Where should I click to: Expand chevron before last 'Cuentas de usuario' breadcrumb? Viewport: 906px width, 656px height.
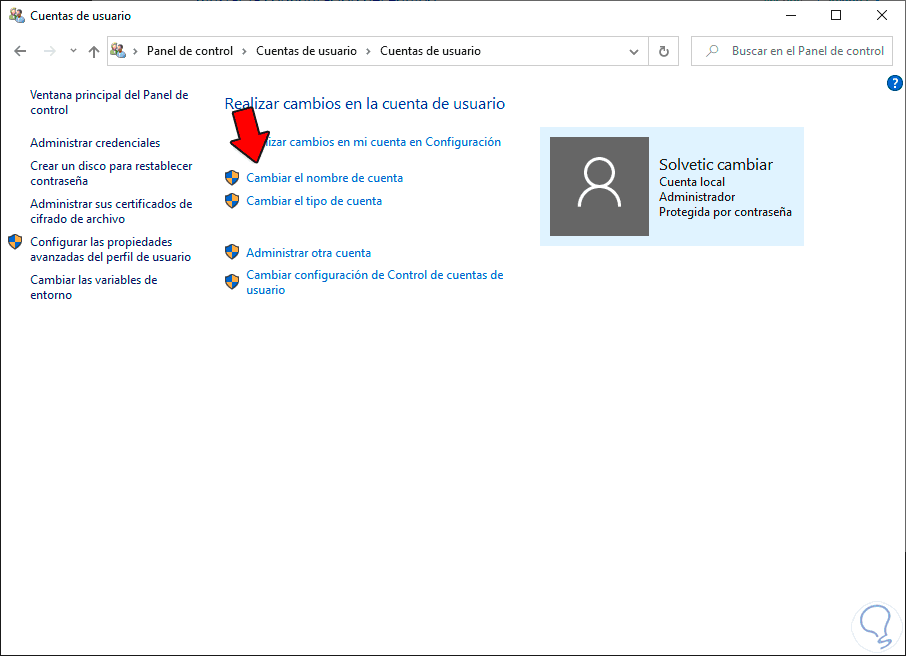(x=368, y=51)
